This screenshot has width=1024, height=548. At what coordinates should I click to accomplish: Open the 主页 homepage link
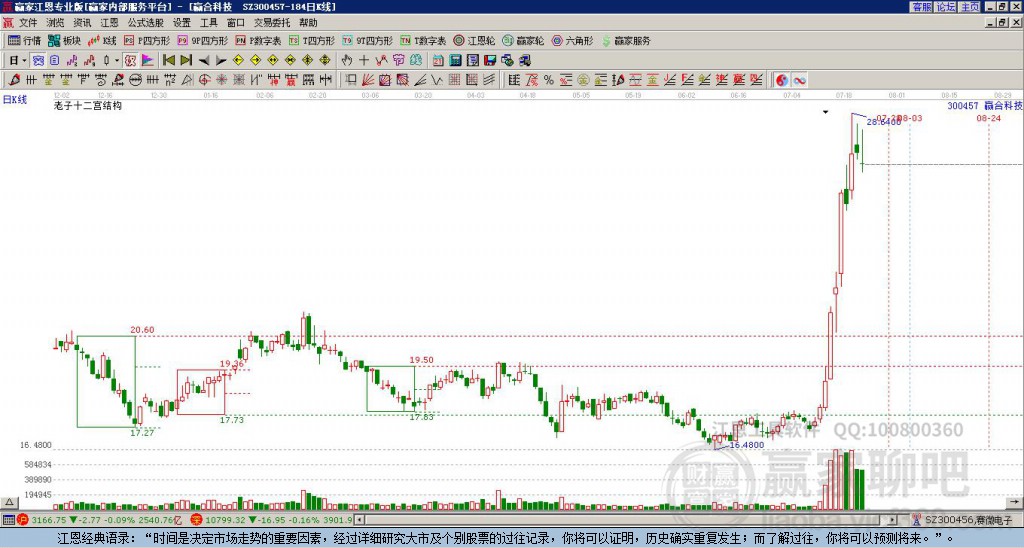coord(970,7)
